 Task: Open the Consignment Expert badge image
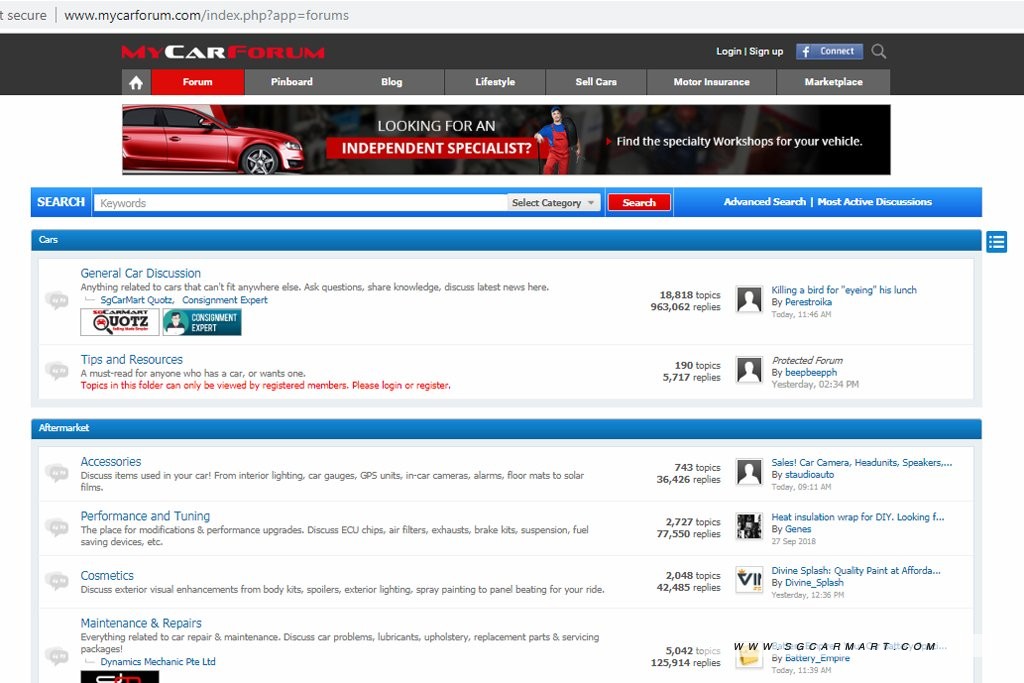tap(202, 322)
